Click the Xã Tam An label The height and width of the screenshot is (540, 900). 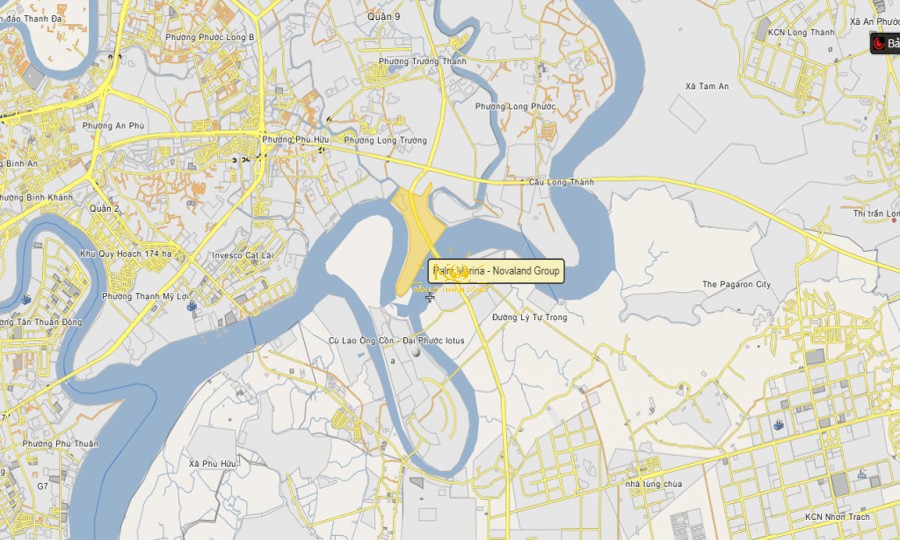(707, 86)
